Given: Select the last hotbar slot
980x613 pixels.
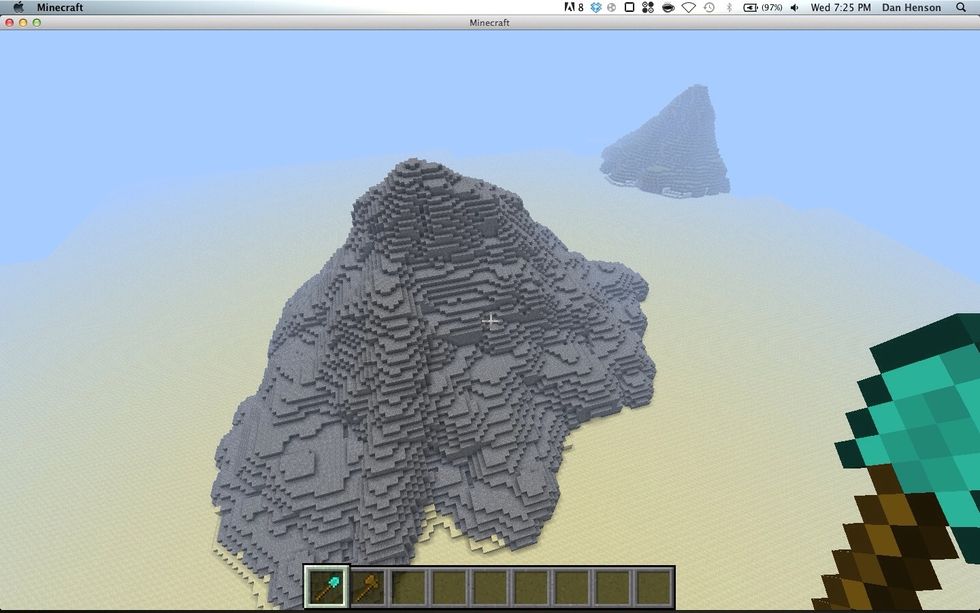Looking at the screenshot, I should point(653,587).
